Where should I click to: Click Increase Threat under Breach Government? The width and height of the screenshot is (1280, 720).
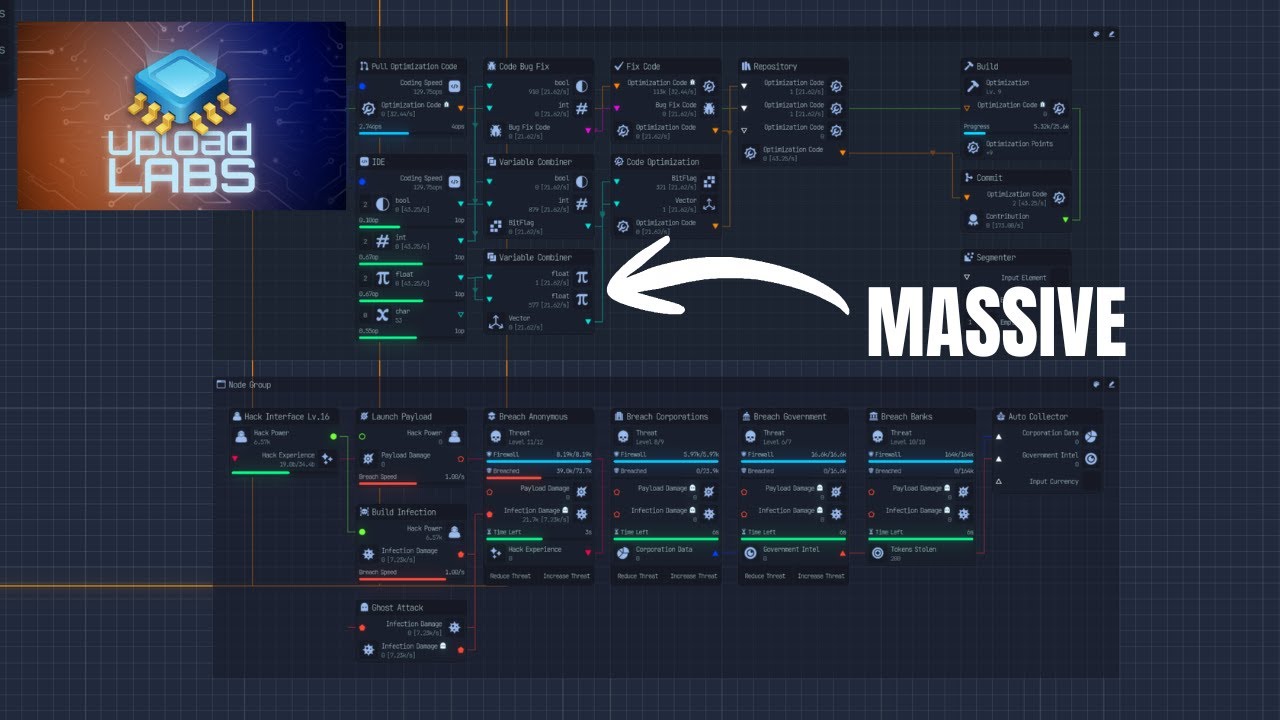point(821,576)
